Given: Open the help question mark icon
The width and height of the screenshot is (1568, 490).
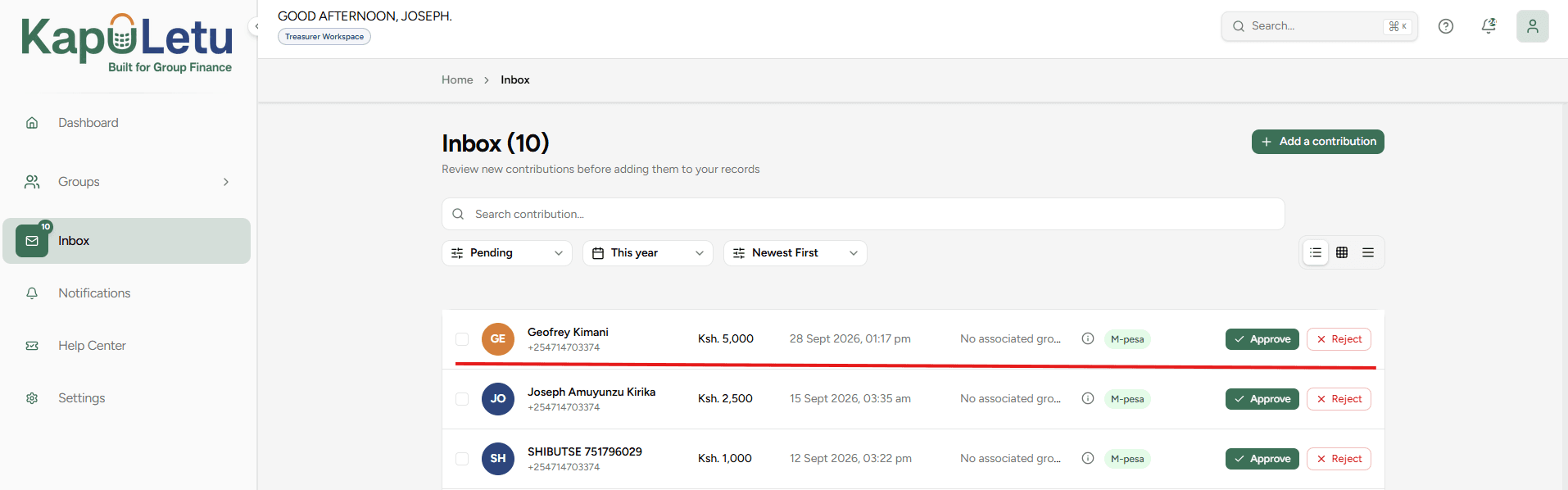Looking at the screenshot, I should tap(1446, 26).
